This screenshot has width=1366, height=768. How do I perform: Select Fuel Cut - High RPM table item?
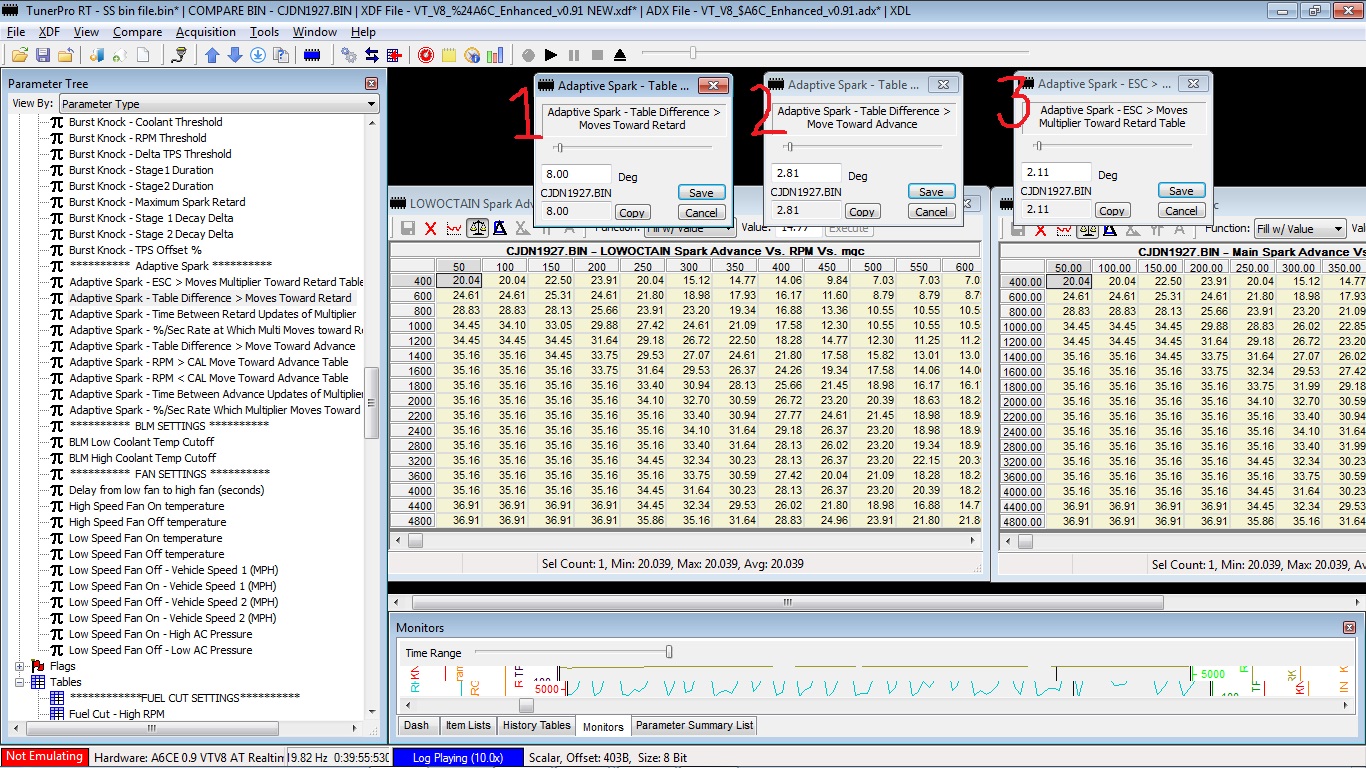116,714
